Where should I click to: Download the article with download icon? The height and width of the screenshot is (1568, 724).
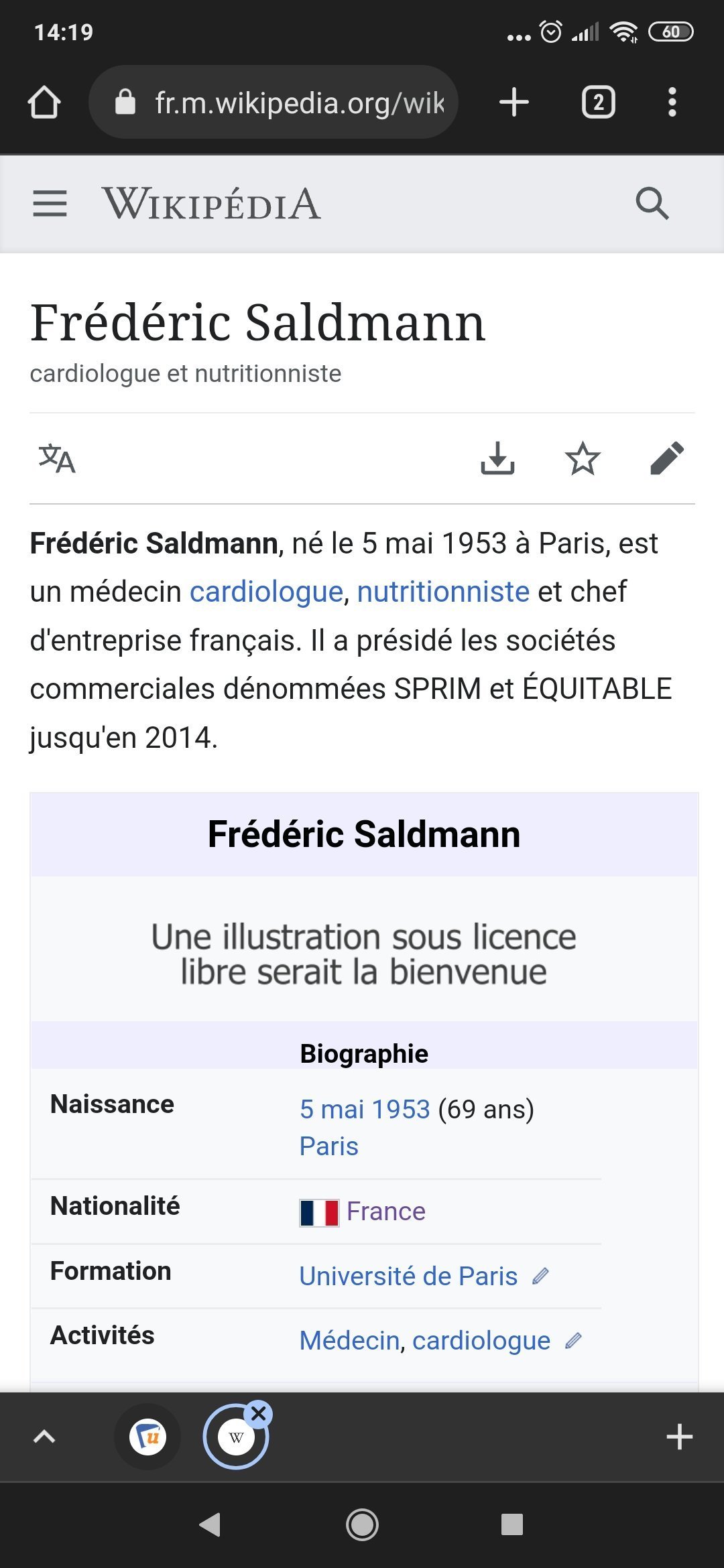coord(497,459)
